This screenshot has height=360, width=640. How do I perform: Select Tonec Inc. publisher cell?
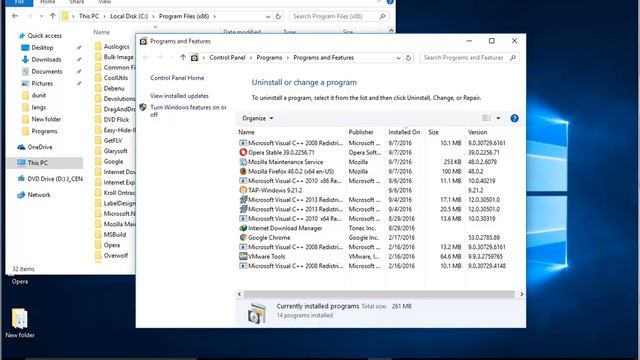click(362, 228)
